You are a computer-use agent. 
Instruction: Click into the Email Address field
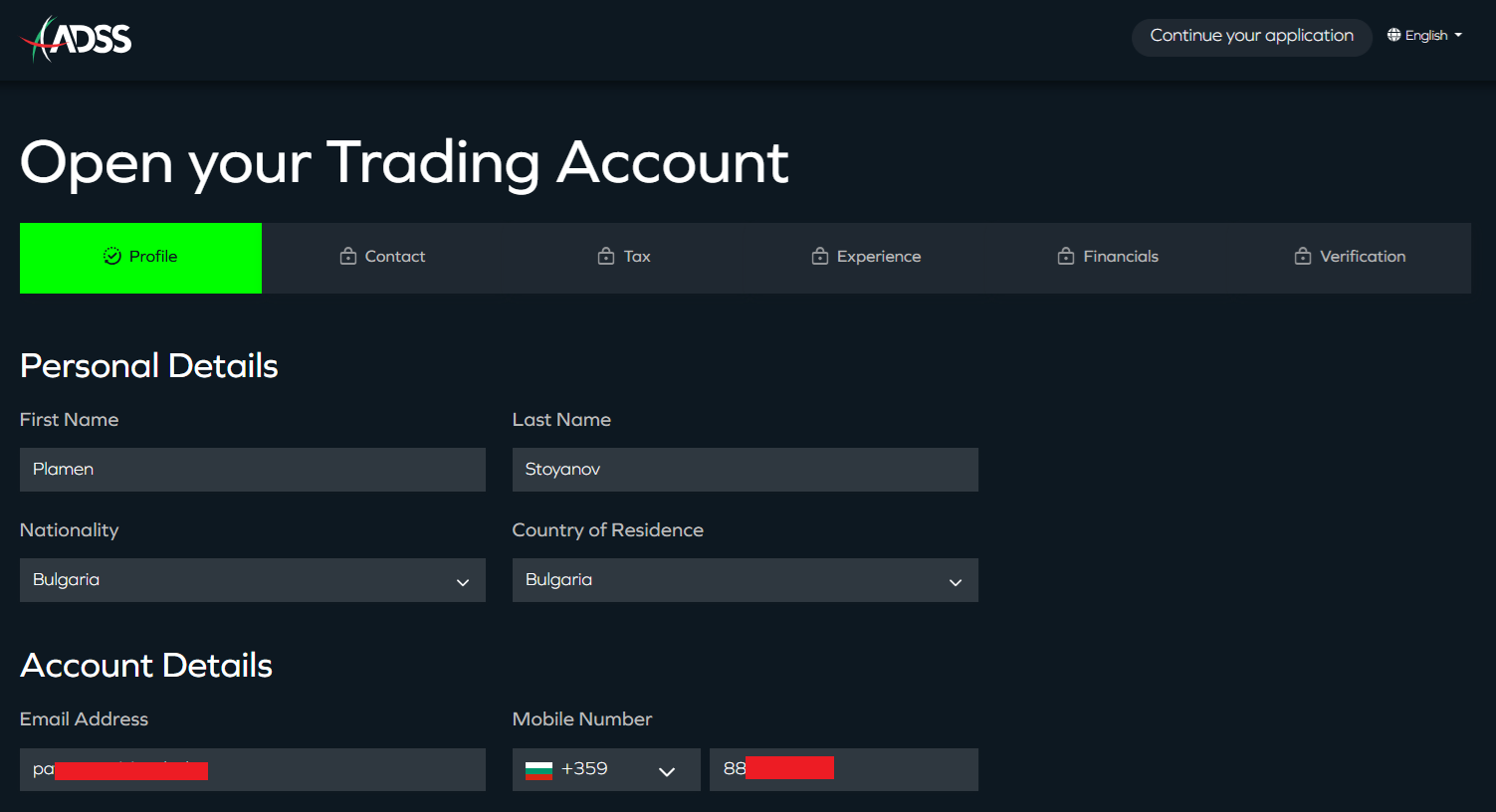point(253,770)
